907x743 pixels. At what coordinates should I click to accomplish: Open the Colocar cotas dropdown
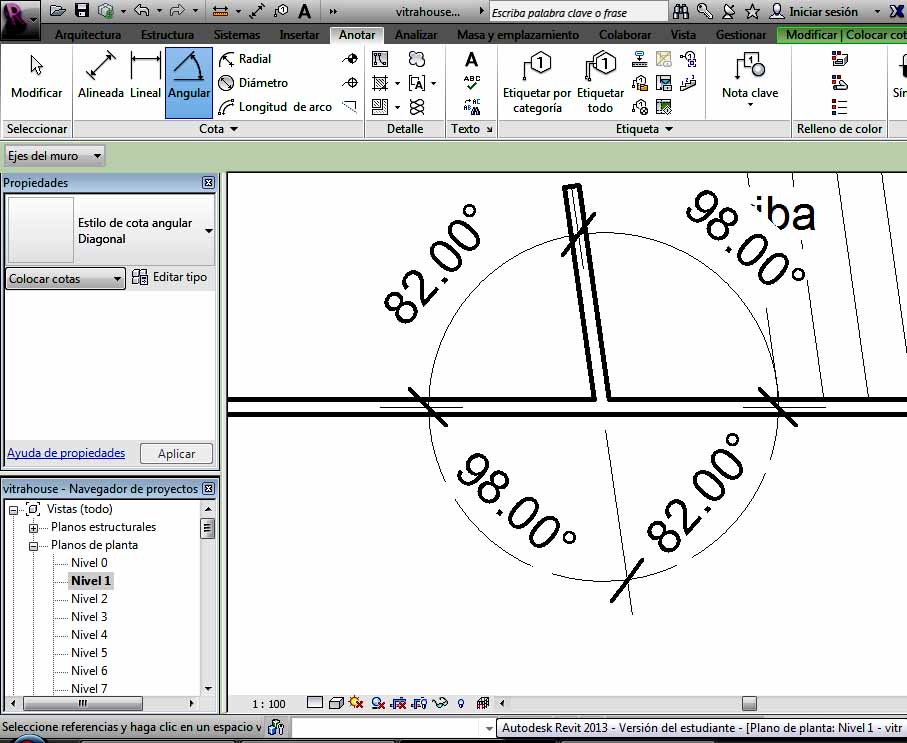pos(66,279)
